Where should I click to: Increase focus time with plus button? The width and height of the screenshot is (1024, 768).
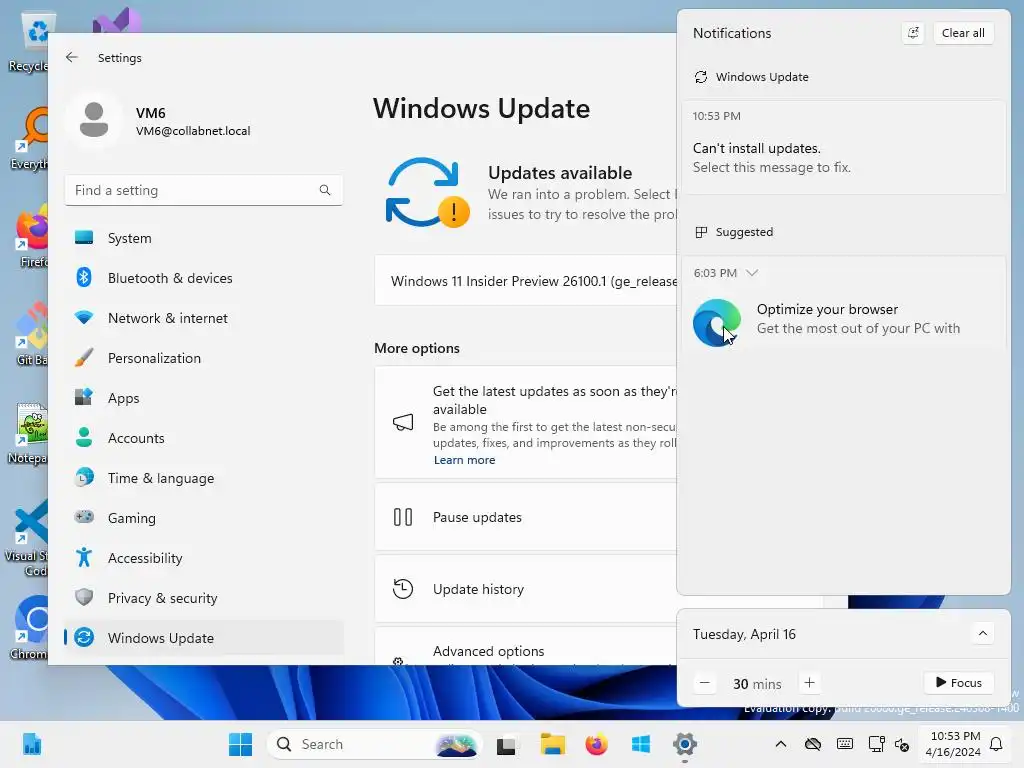[x=809, y=683]
